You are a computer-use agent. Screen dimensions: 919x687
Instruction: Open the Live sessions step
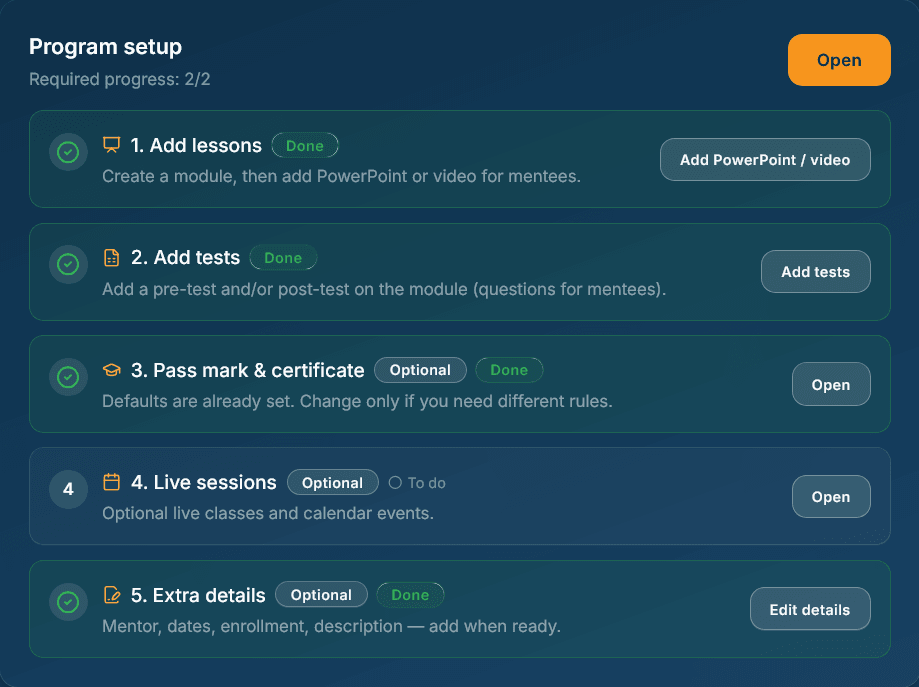click(x=830, y=496)
